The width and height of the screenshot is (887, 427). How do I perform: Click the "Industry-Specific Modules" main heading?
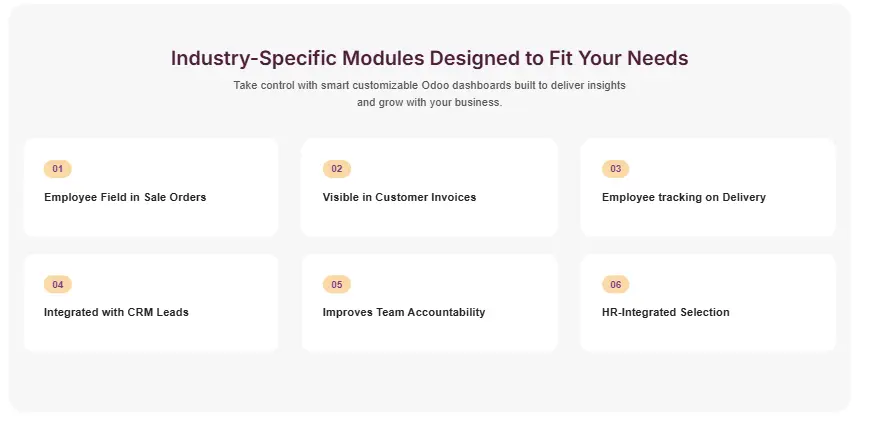tap(429, 58)
